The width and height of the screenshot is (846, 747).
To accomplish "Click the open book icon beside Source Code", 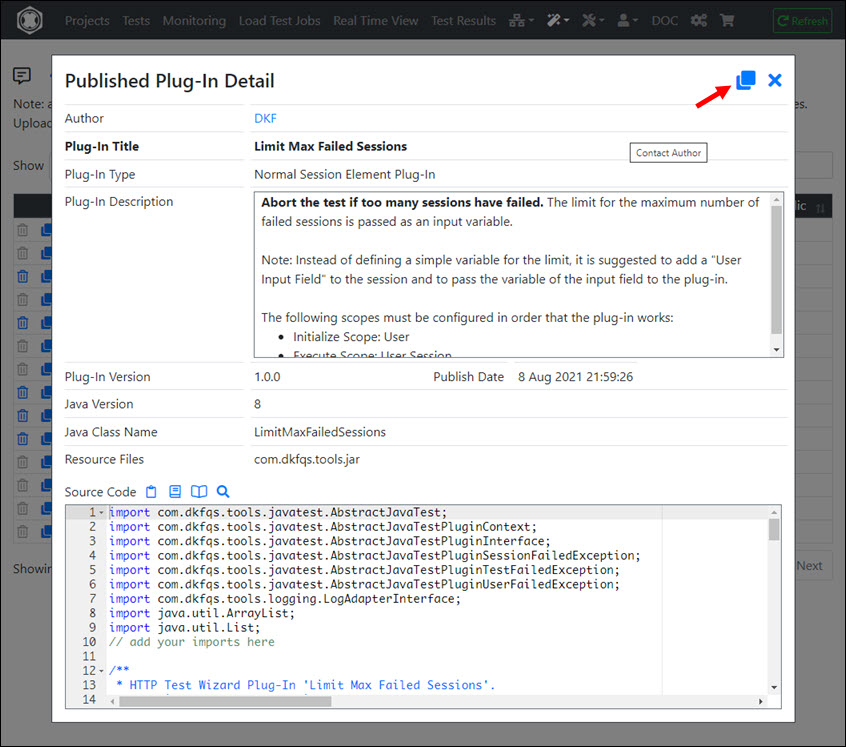I will pyautogui.click(x=199, y=491).
